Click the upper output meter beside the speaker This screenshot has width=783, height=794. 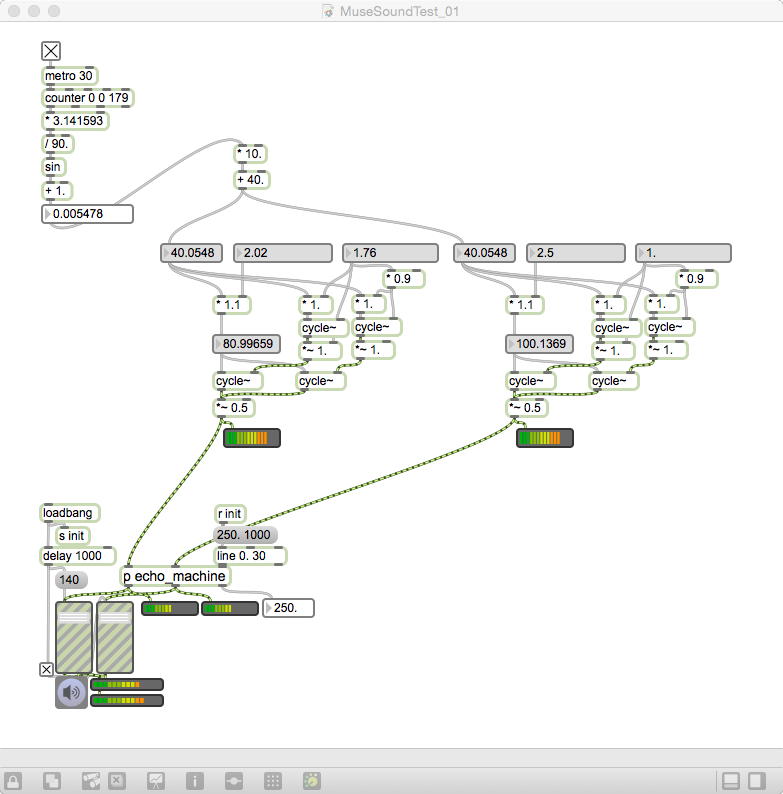tap(127, 685)
